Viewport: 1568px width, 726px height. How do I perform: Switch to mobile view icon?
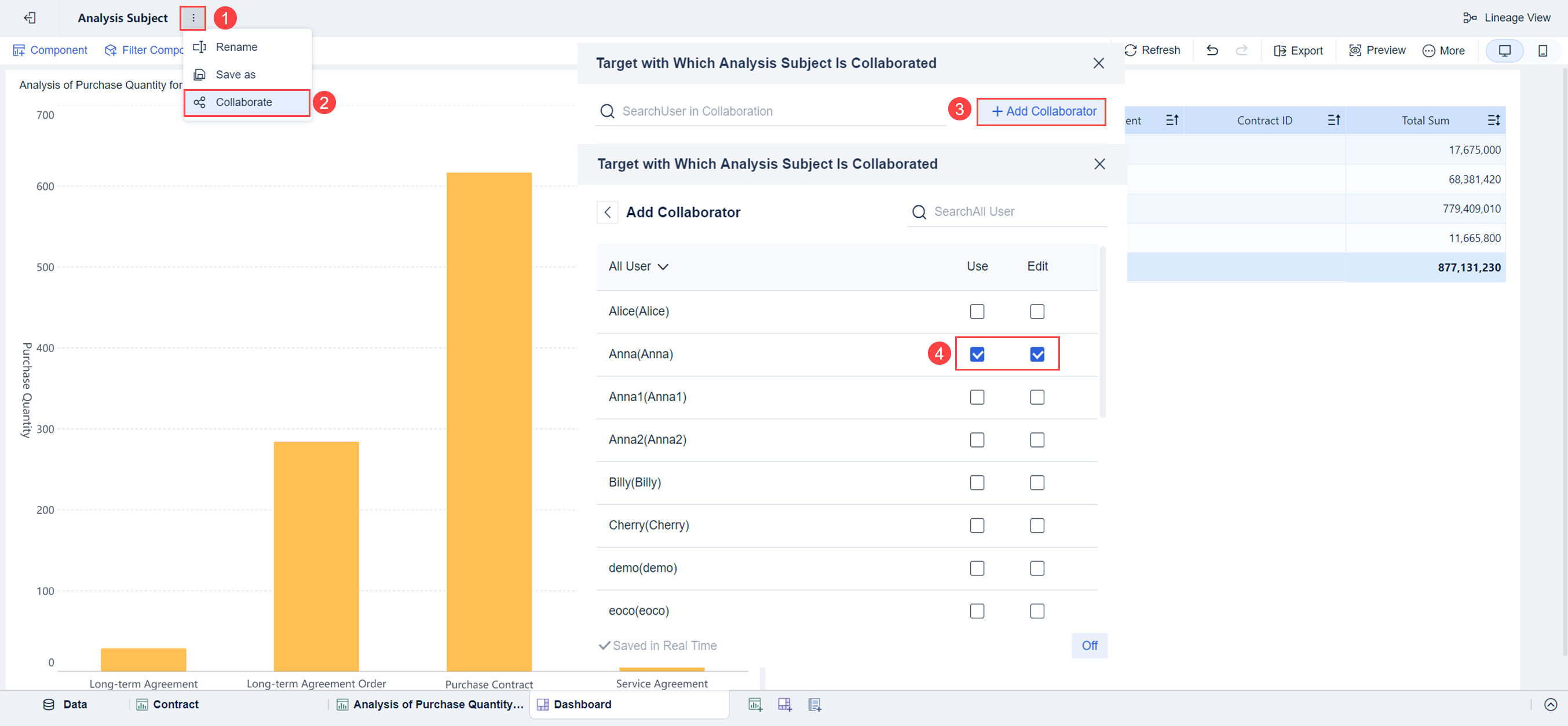point(1544,50)
